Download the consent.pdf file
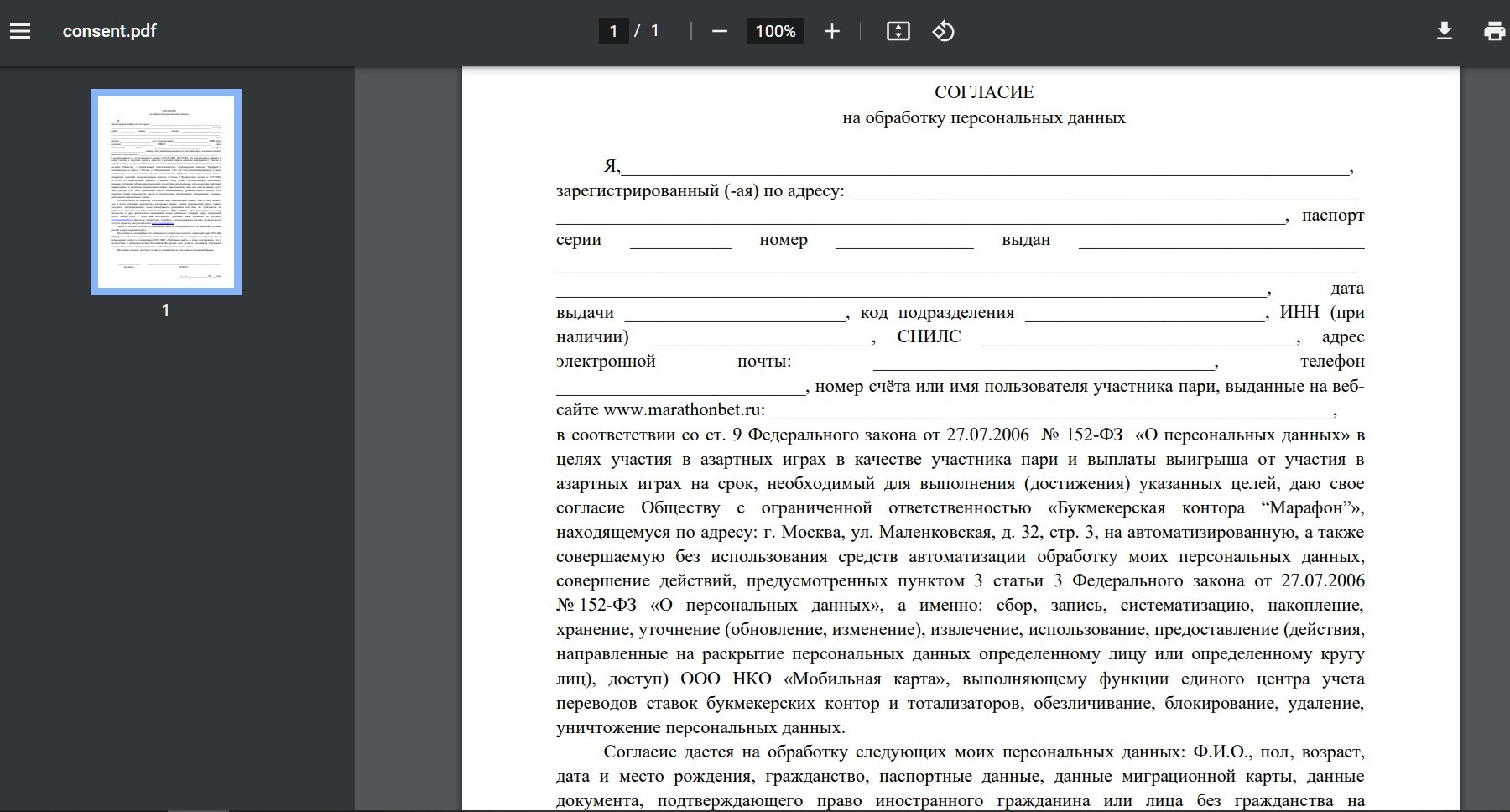This screenshot has height=812, width=1510. (1444, 31)
